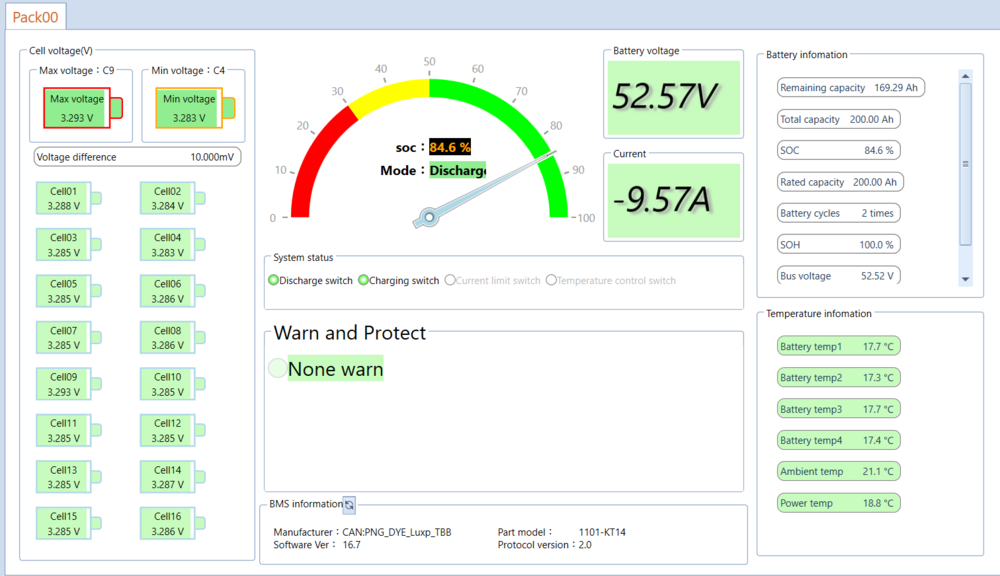
Task: Click the Battery temp4 17.4 °C reading
Action: click(839, 440)
